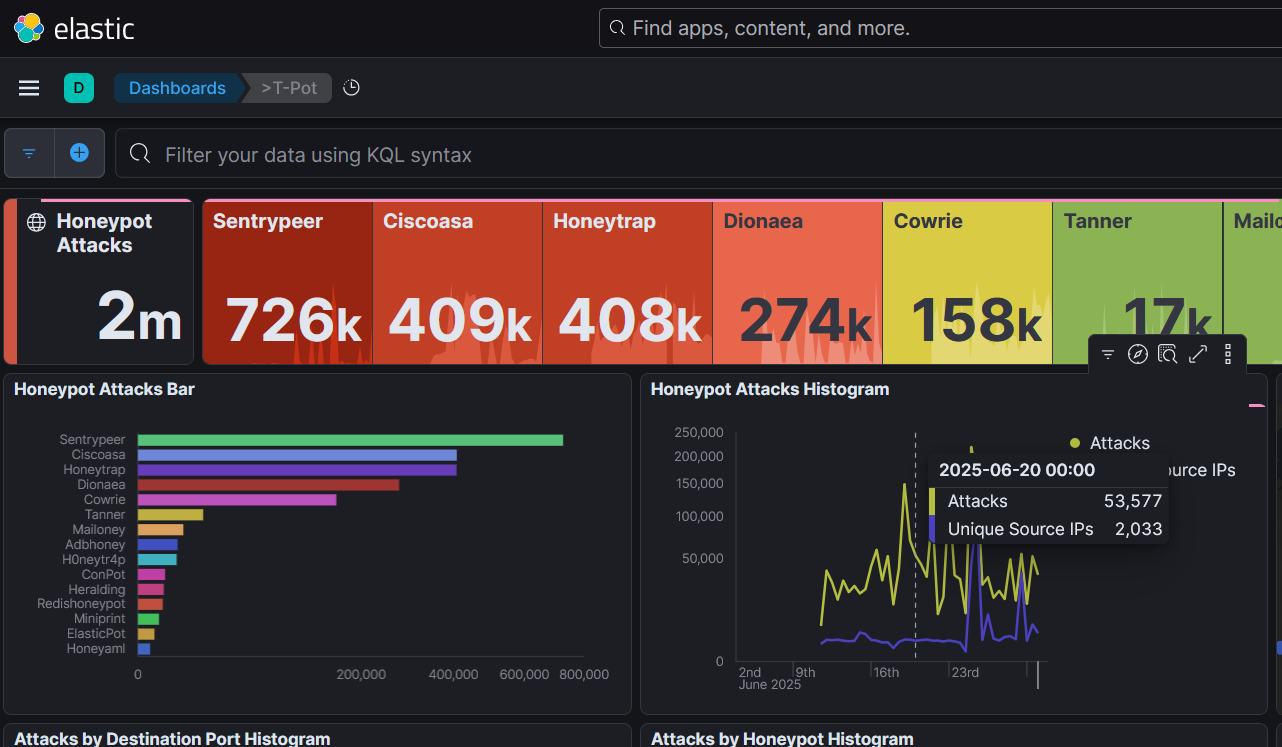Click the Dionaea 274k metric tile
This screenshot has width=1282, height=747.
[797, 282]
